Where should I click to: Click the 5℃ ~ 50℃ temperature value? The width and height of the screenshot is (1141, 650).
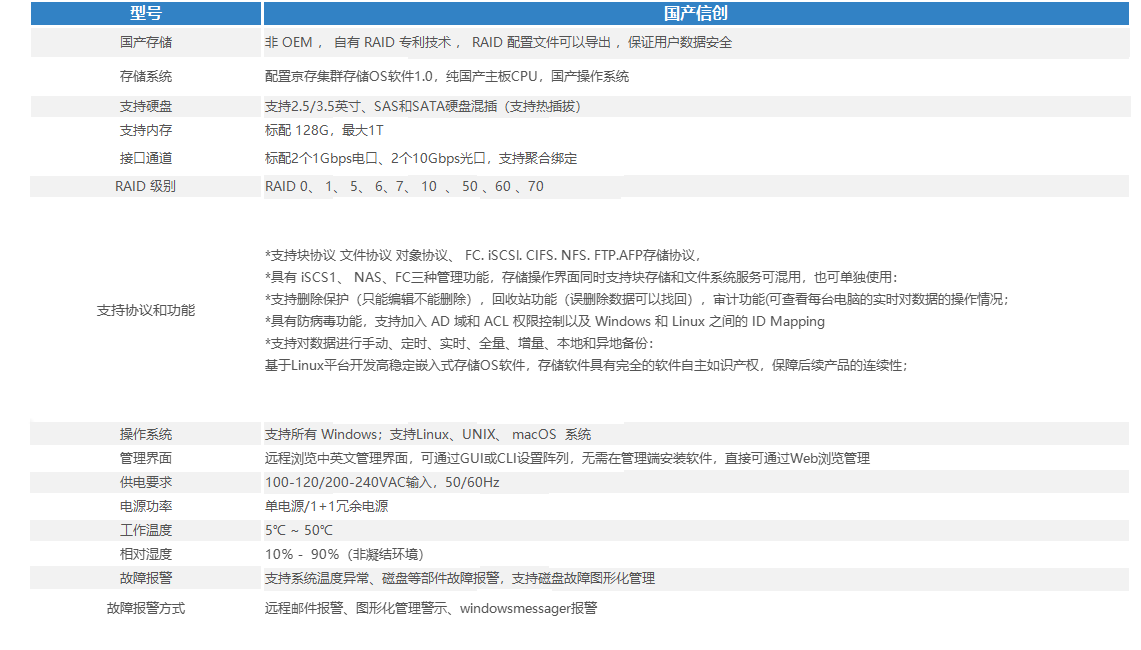click(299, 530)
